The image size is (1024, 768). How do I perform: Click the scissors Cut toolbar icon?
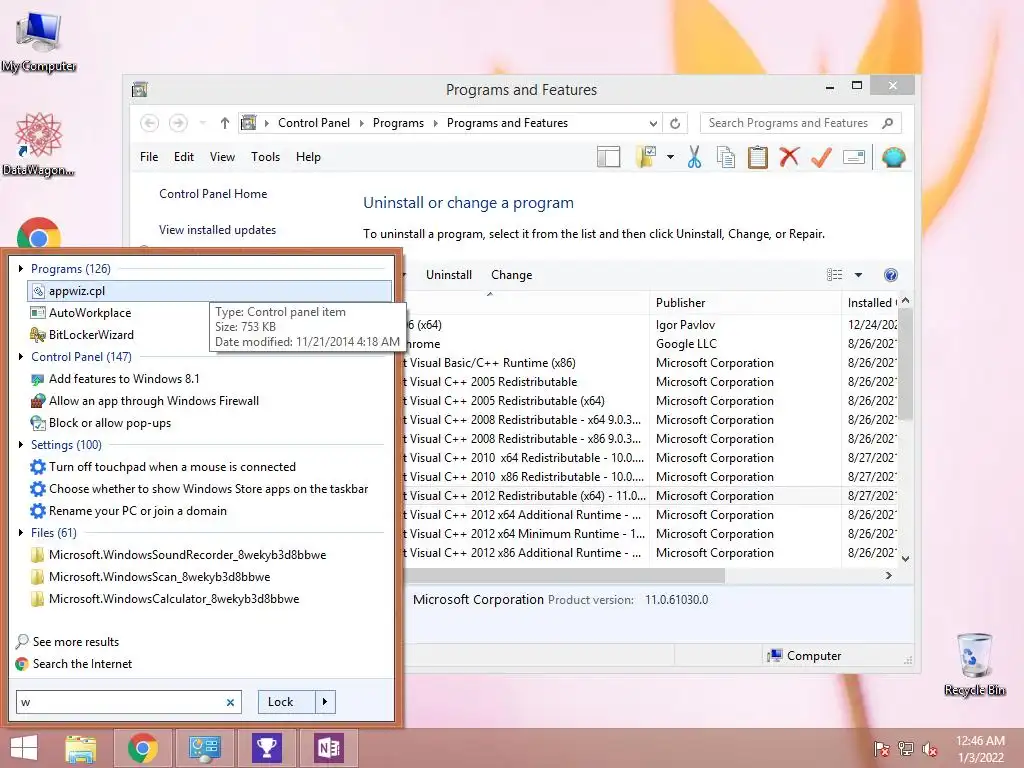pyautogui.click(x=694, y=157)
